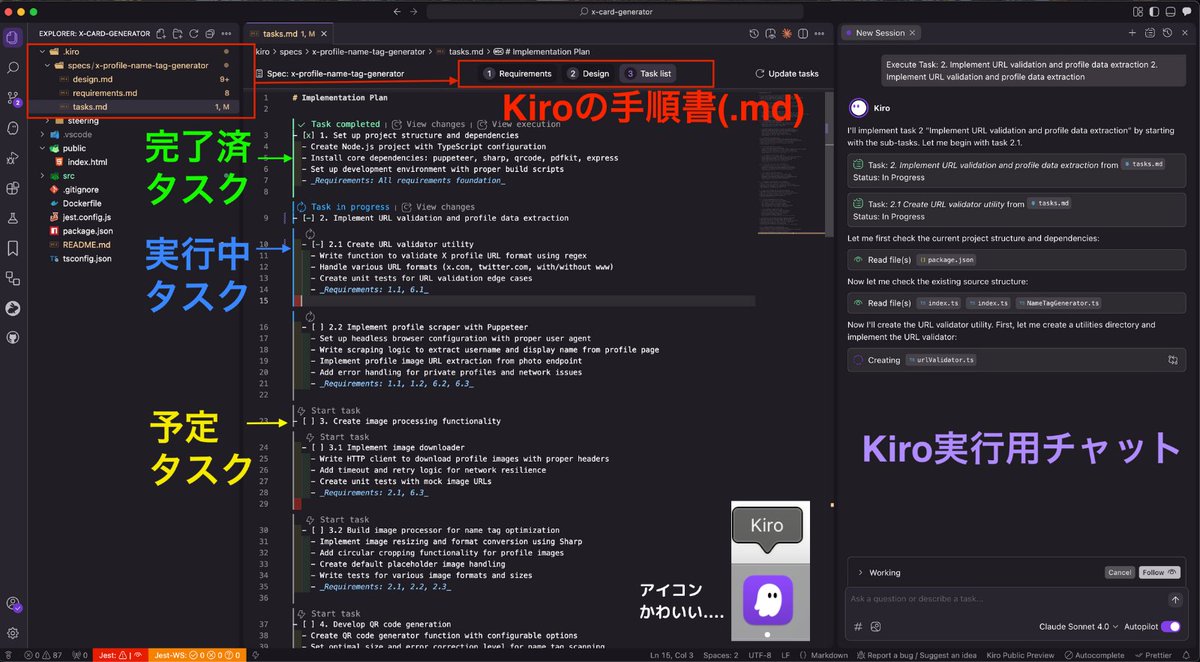Expand the src folder

click(42, 175)
